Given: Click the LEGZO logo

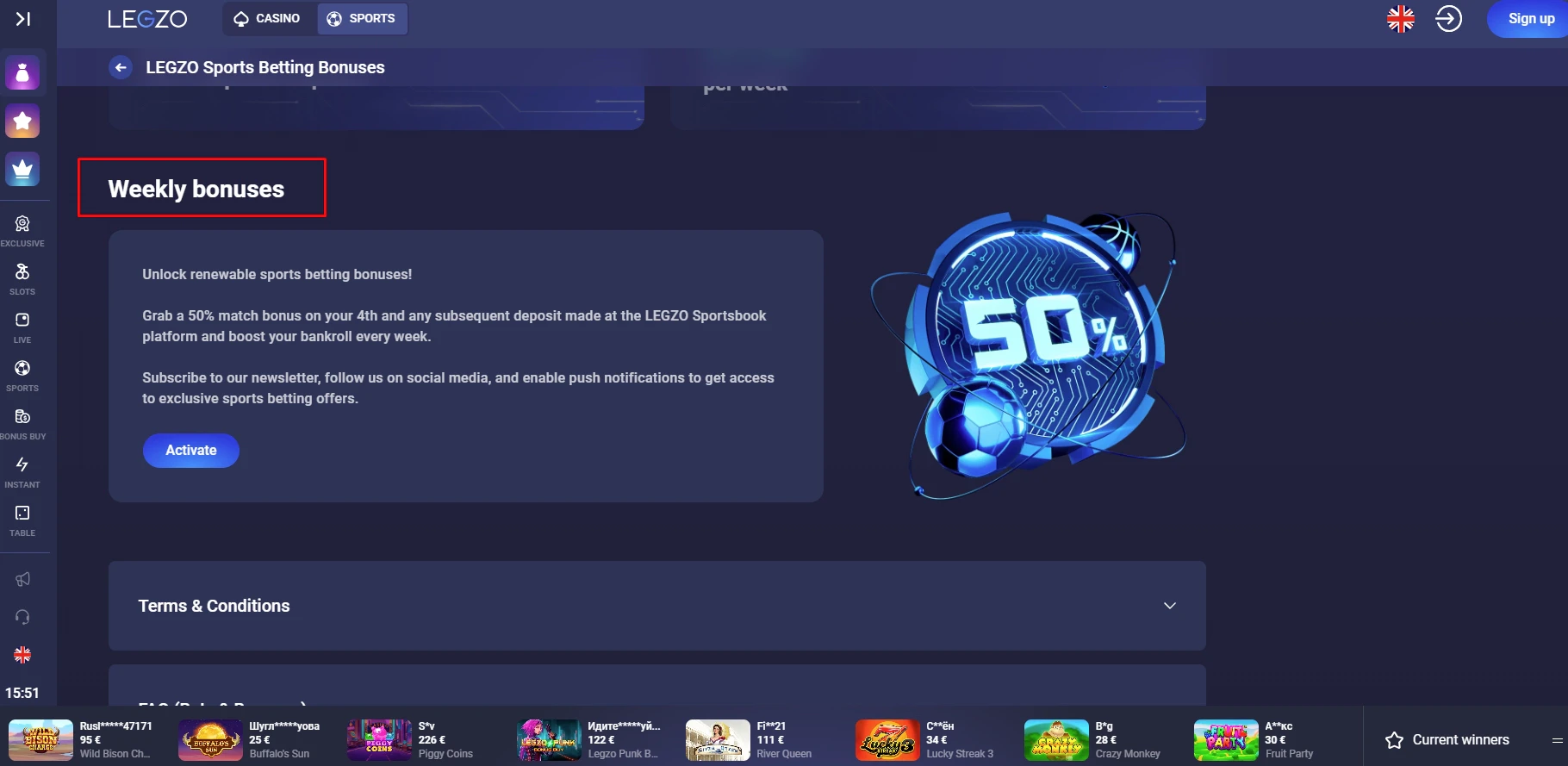Looking at the screenshot, I should [147, 19].
